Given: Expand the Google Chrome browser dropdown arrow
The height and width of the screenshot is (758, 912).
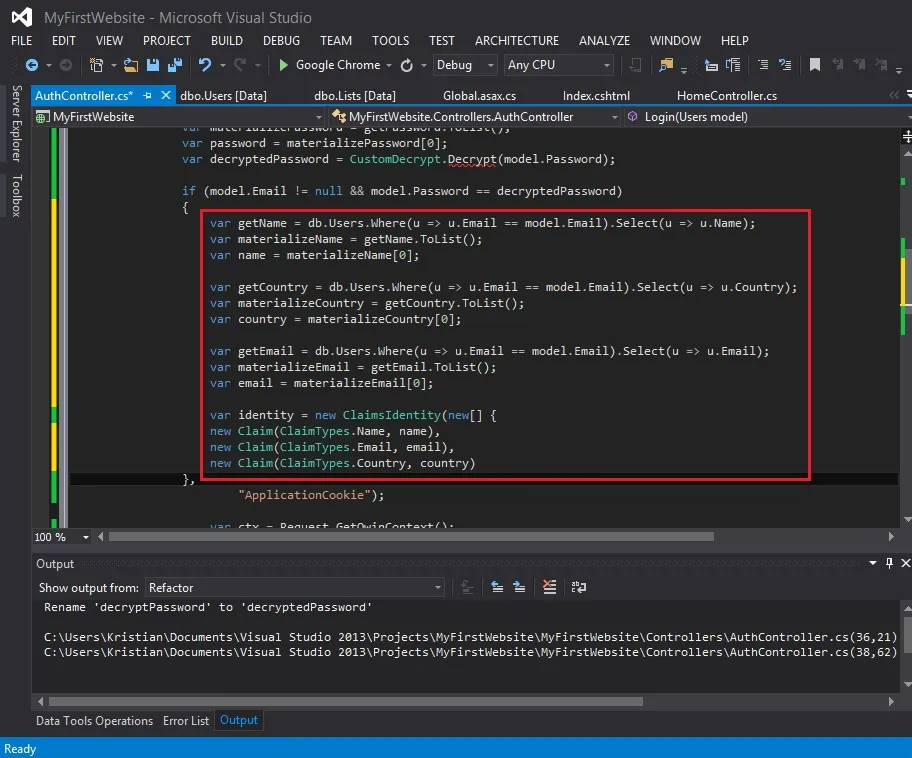Looking at the screenshot, I should tap(389, 65).
